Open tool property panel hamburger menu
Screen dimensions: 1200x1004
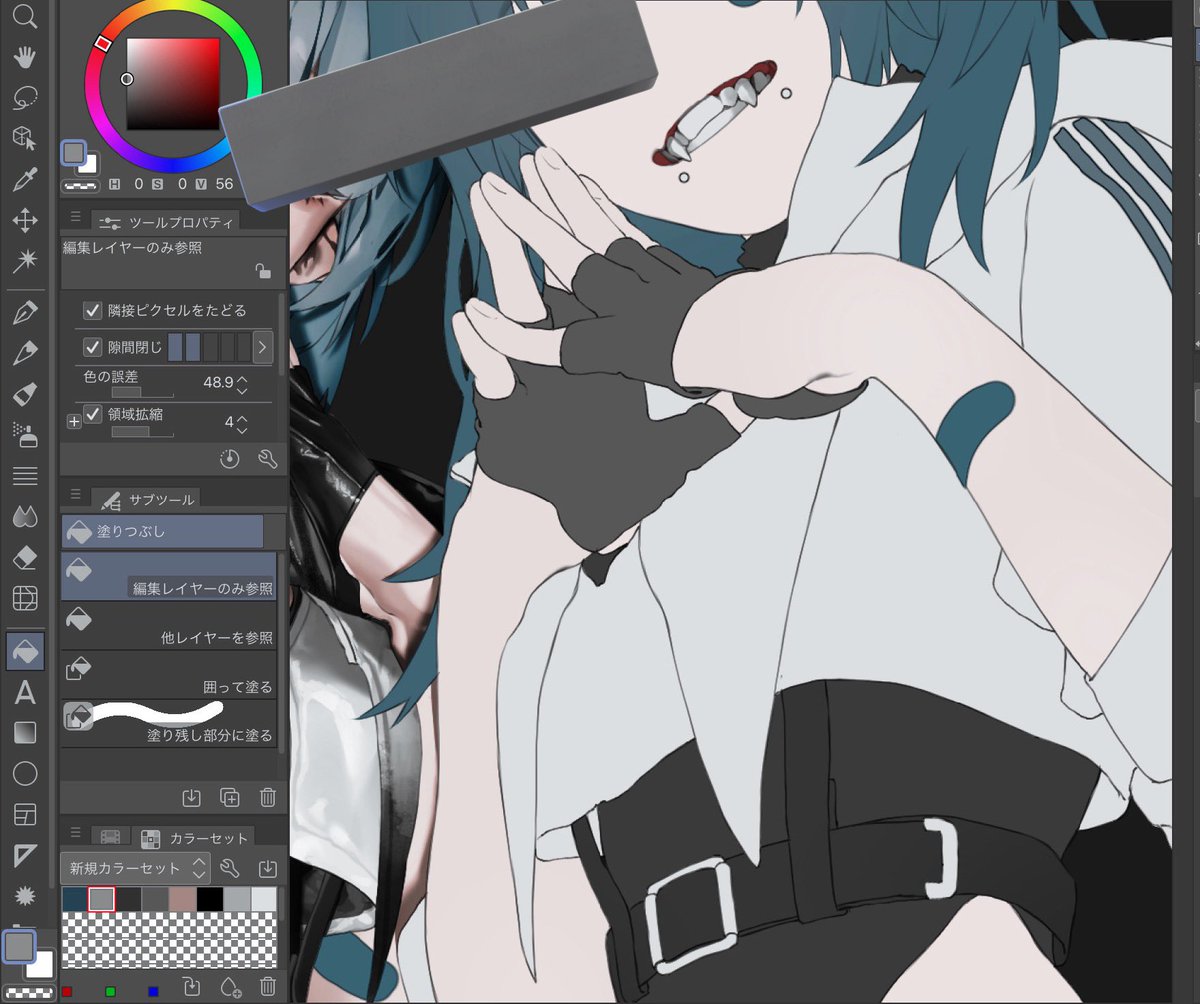(x=75, y=218)
